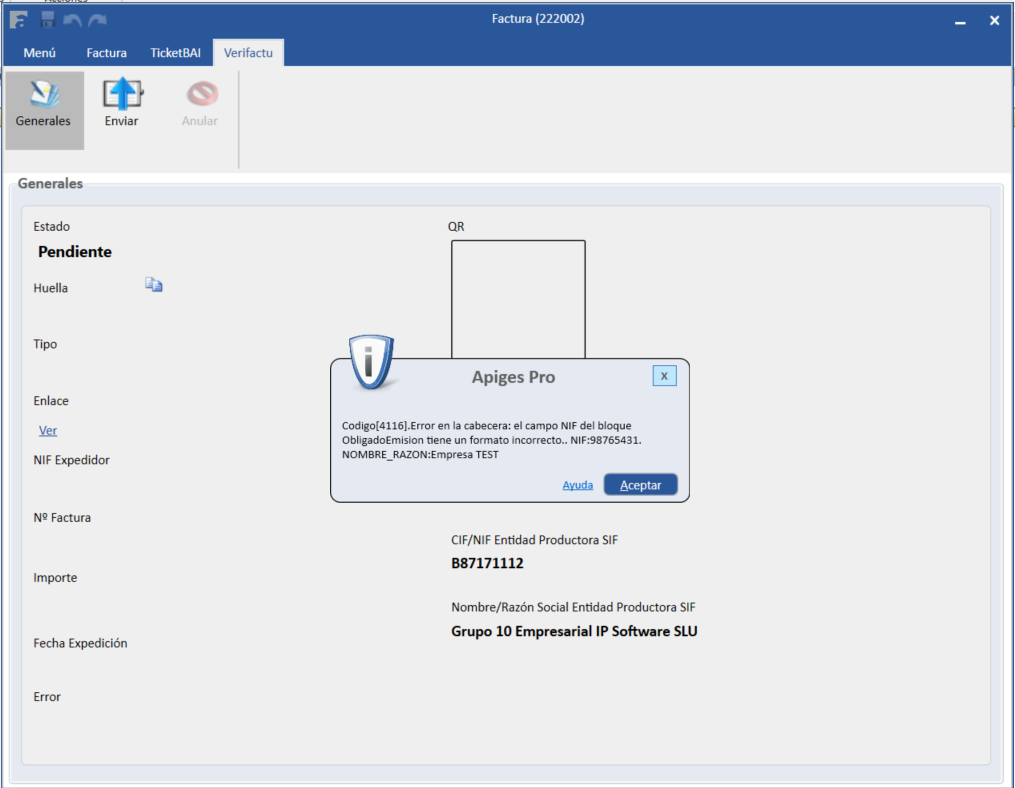The width and height of the screenshot is (1015, 788).
Task: Click CIF/NIF Entidad Productora SIF label
Action: 535,540
